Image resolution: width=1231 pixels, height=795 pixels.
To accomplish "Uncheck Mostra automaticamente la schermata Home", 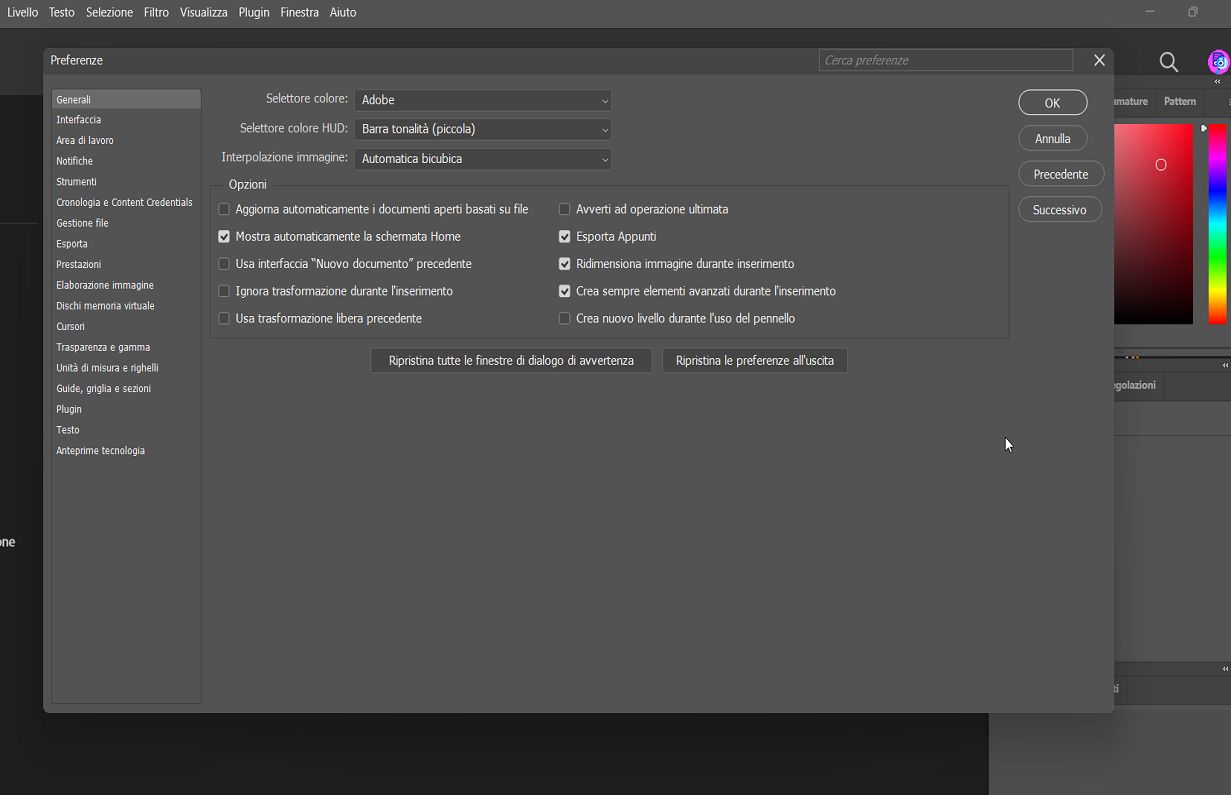I will [x=224, y=237].
